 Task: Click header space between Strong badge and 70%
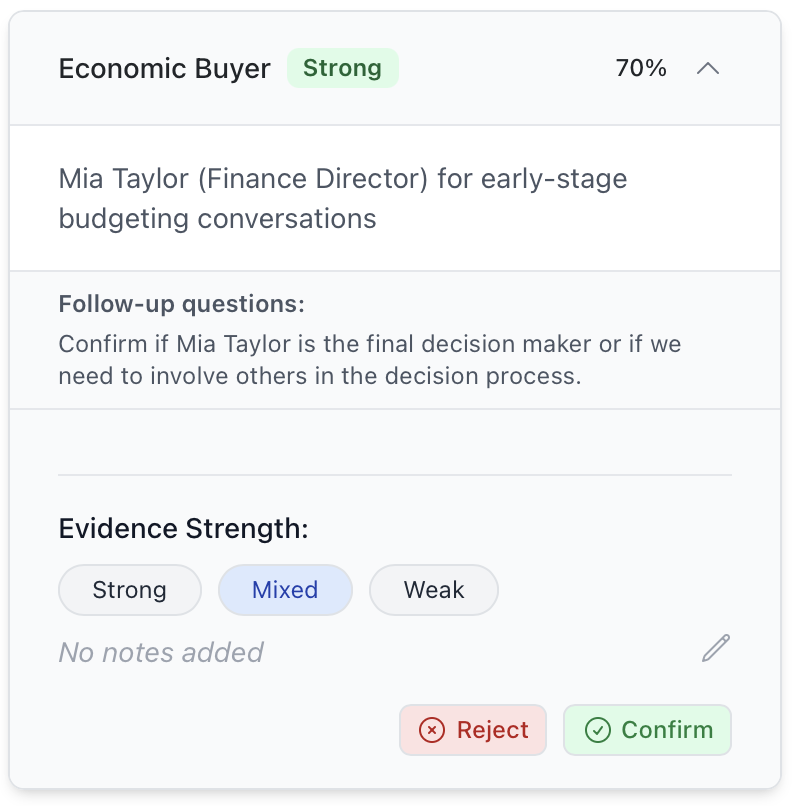[505, 69]
